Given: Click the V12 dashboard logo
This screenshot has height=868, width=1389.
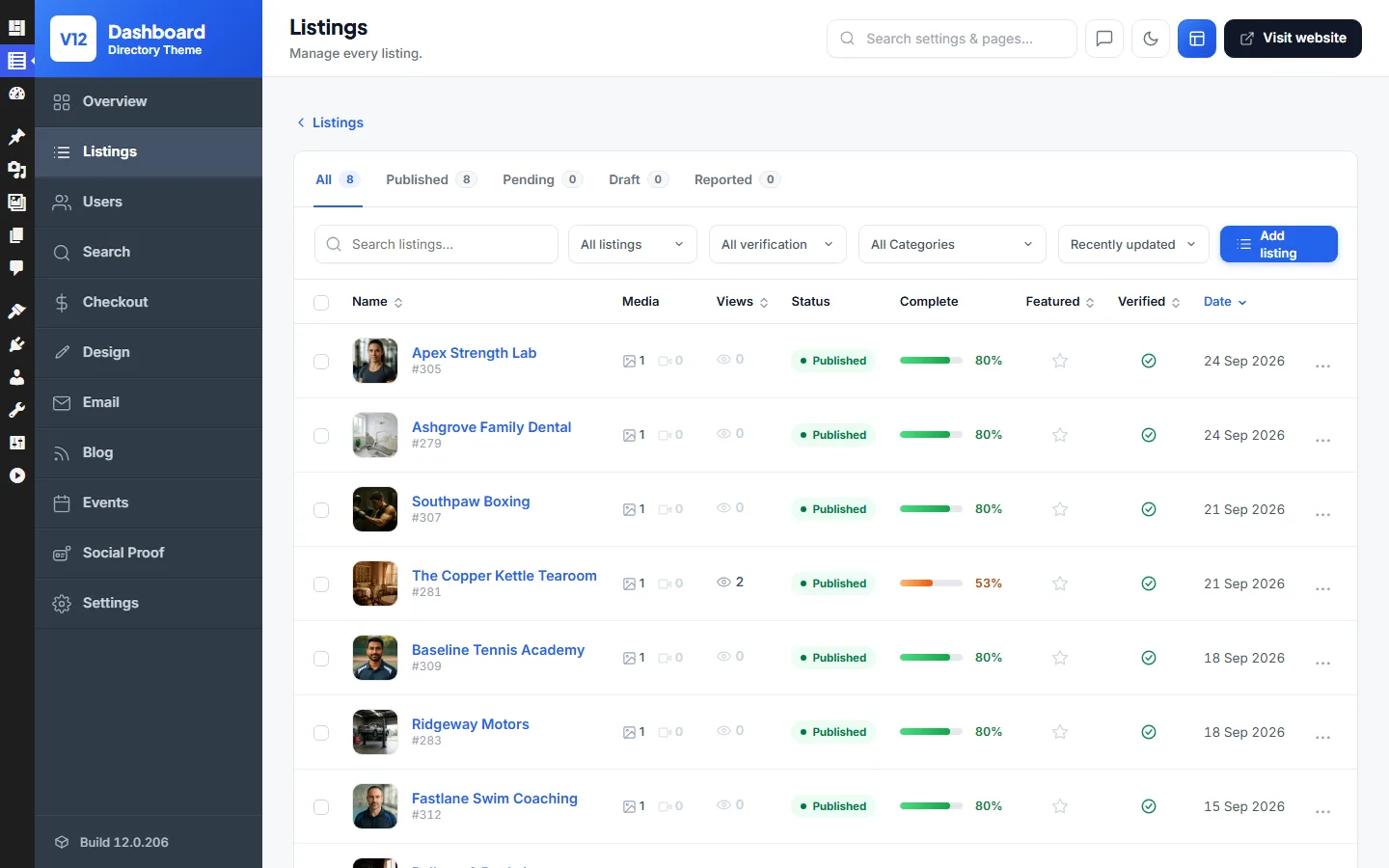Looking at the screenshot, I should (x=73, y=39).
